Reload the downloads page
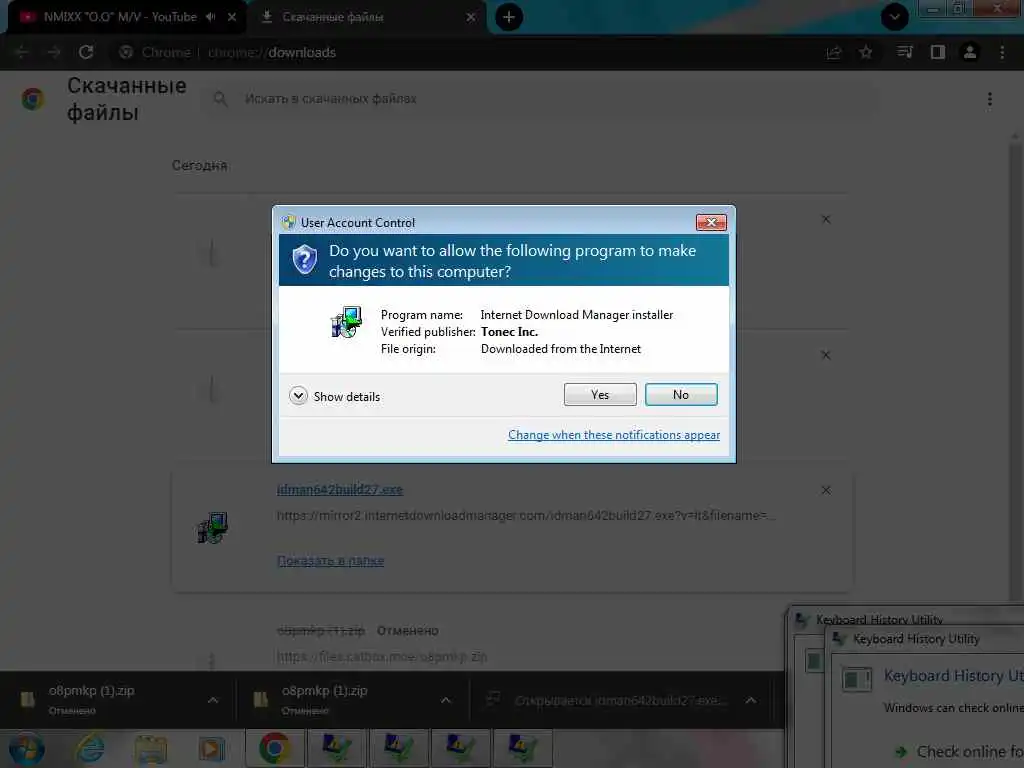The width and height of the screenshot is (1024, 768). 86,52
